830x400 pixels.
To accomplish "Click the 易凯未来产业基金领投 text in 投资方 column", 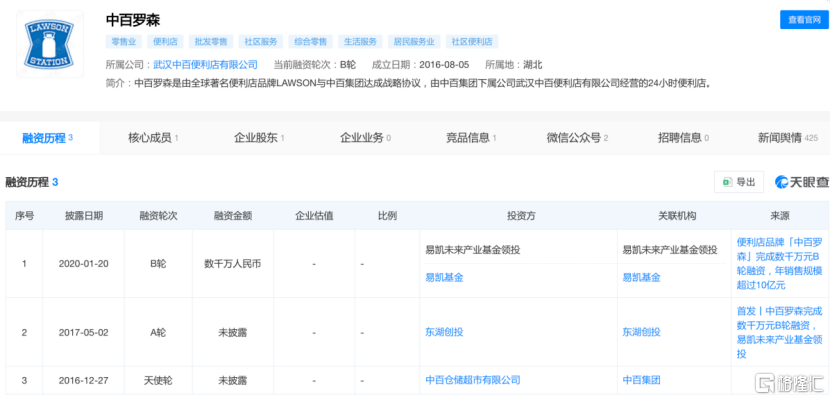I will coord(473,250).
